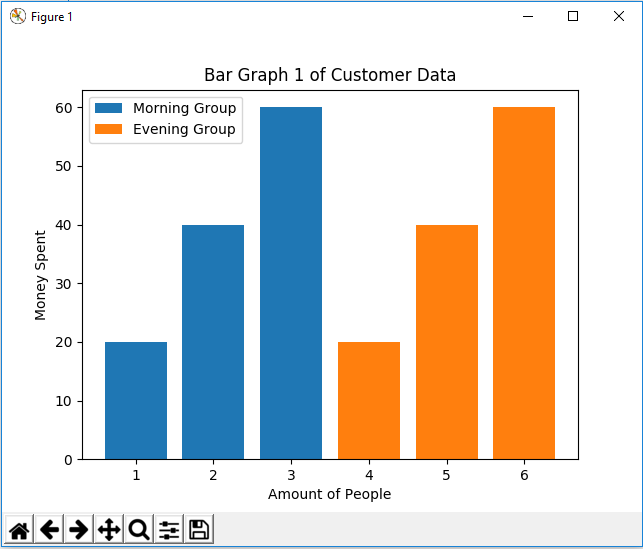The image size is (643, 549).
Task: Go back to previous view arrow
Action: tap(49, 529)
